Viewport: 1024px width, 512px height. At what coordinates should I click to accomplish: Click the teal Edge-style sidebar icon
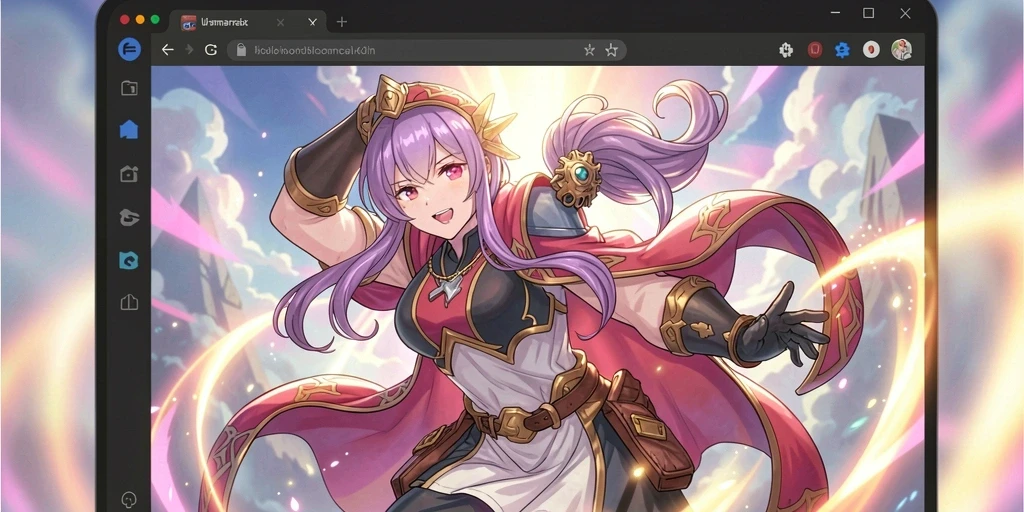pyautogui.click(x=129, y=261)
